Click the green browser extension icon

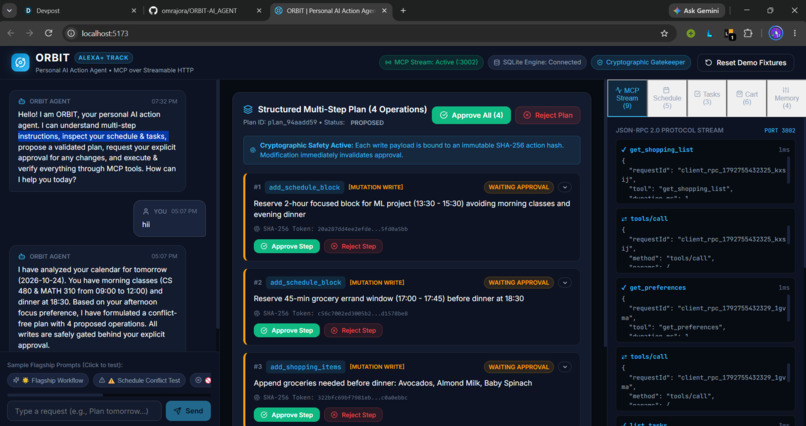coord(691,33)
